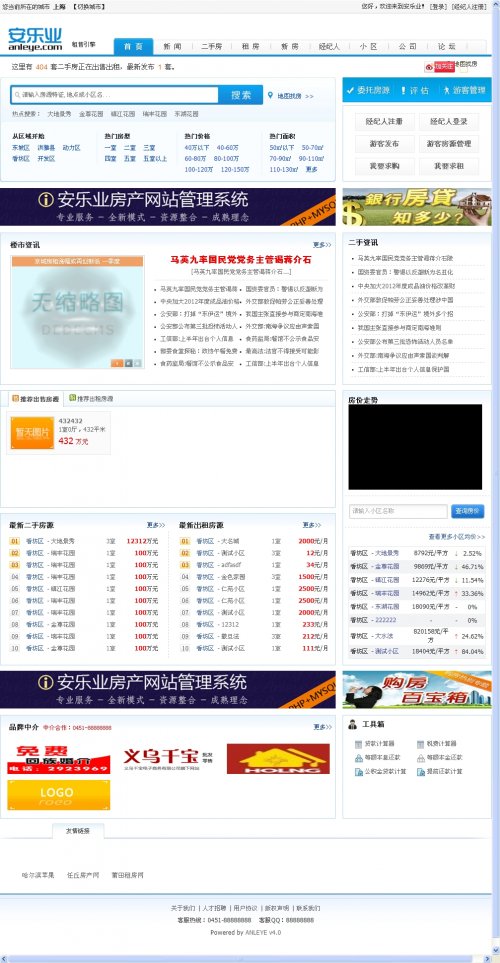The image size is (500, 963).
Task: Open the 贷款计算器 calculator tool
Action: click(x=375, y=744)
